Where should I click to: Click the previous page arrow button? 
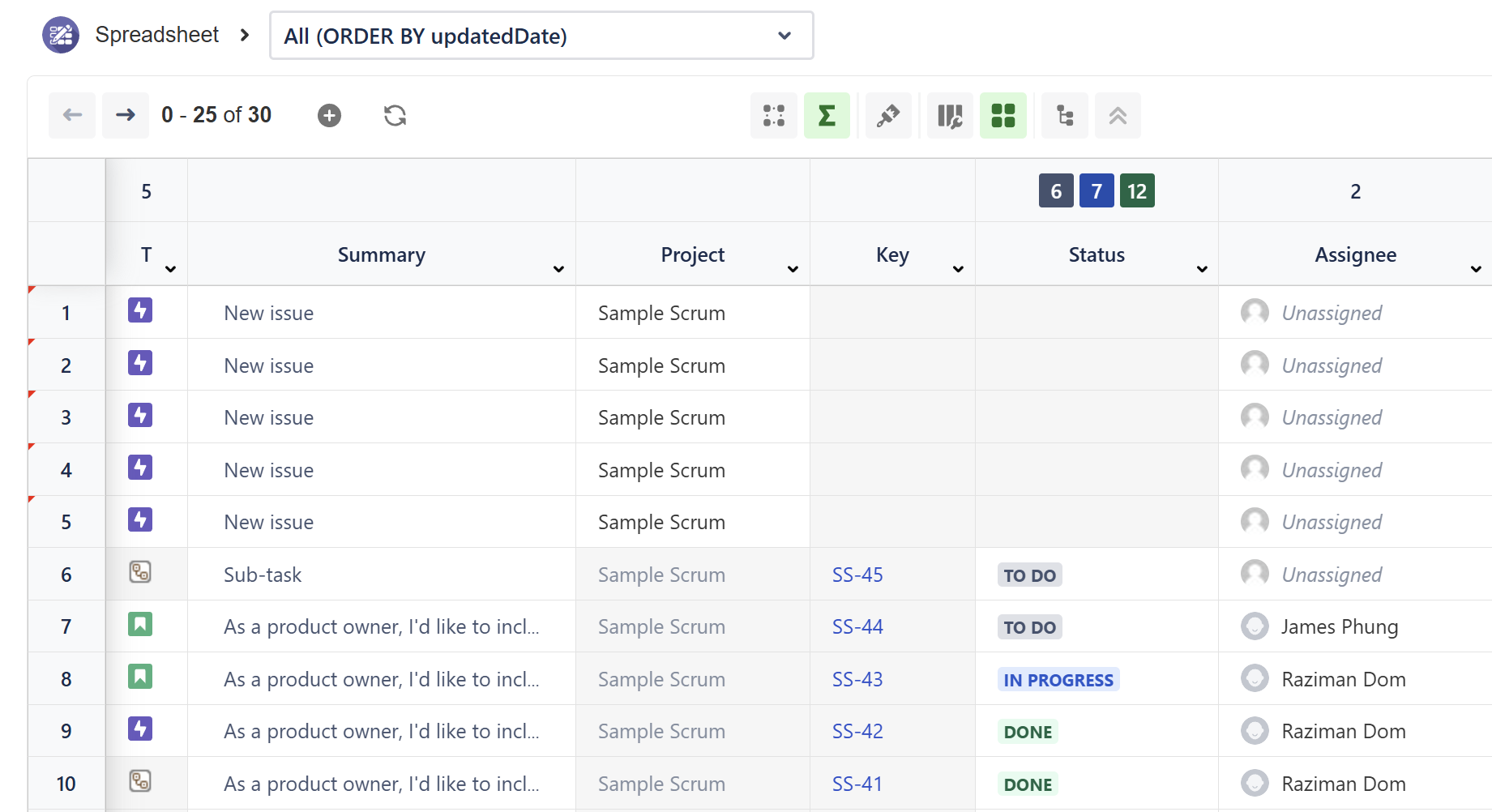click(x=72, y=115)
